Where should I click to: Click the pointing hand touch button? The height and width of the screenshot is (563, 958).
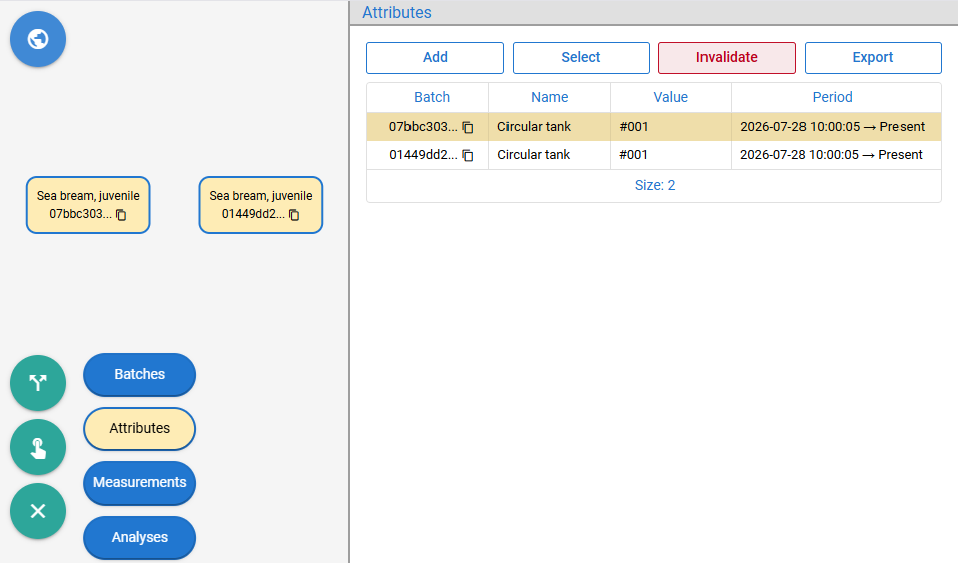(38, 447)
